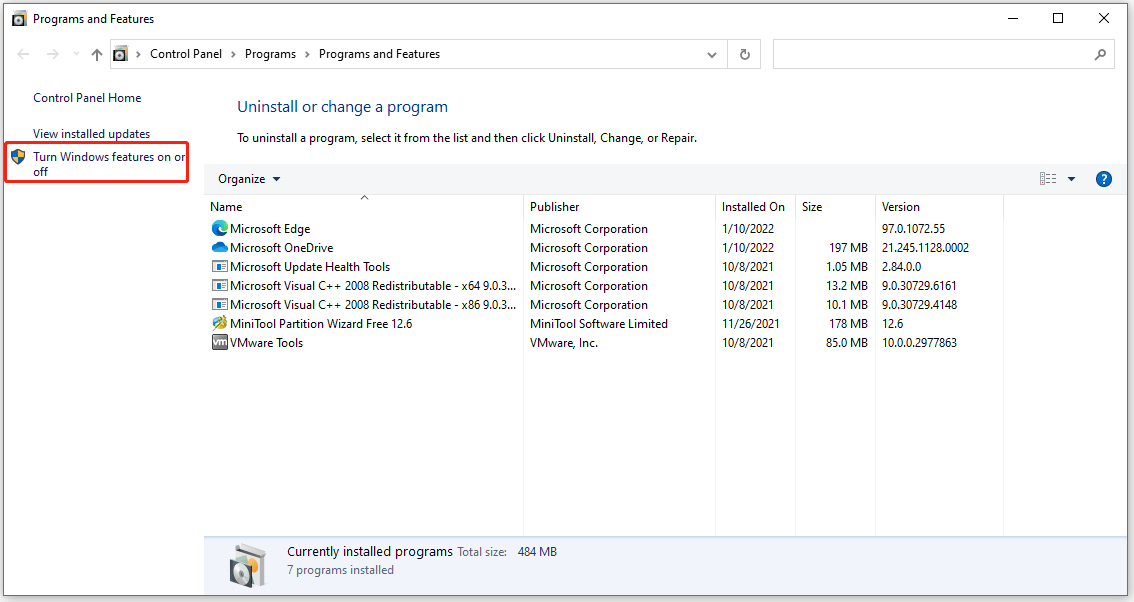The height and width of the screenshot is (602, 1134).
Task: Click the 484 MB total size value
Action: (537, 551)
